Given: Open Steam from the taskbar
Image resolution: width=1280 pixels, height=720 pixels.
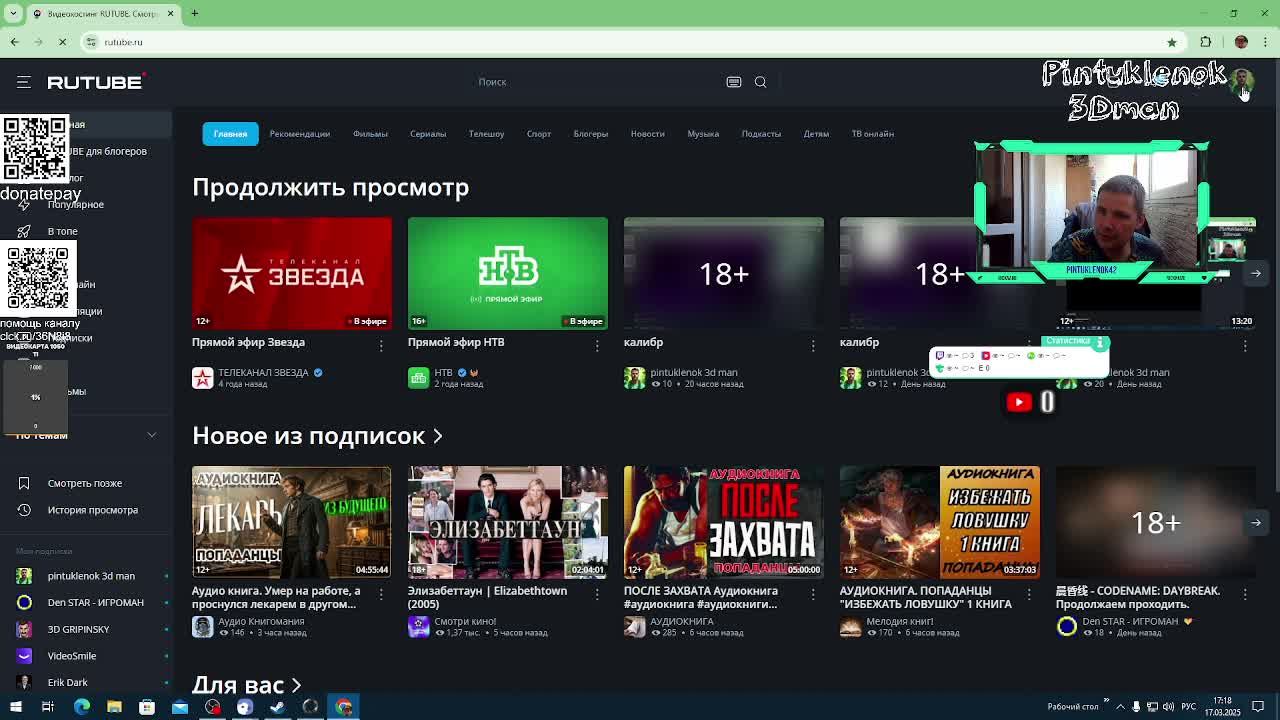Looking at the screenshot, I should [x=277, y=707].
